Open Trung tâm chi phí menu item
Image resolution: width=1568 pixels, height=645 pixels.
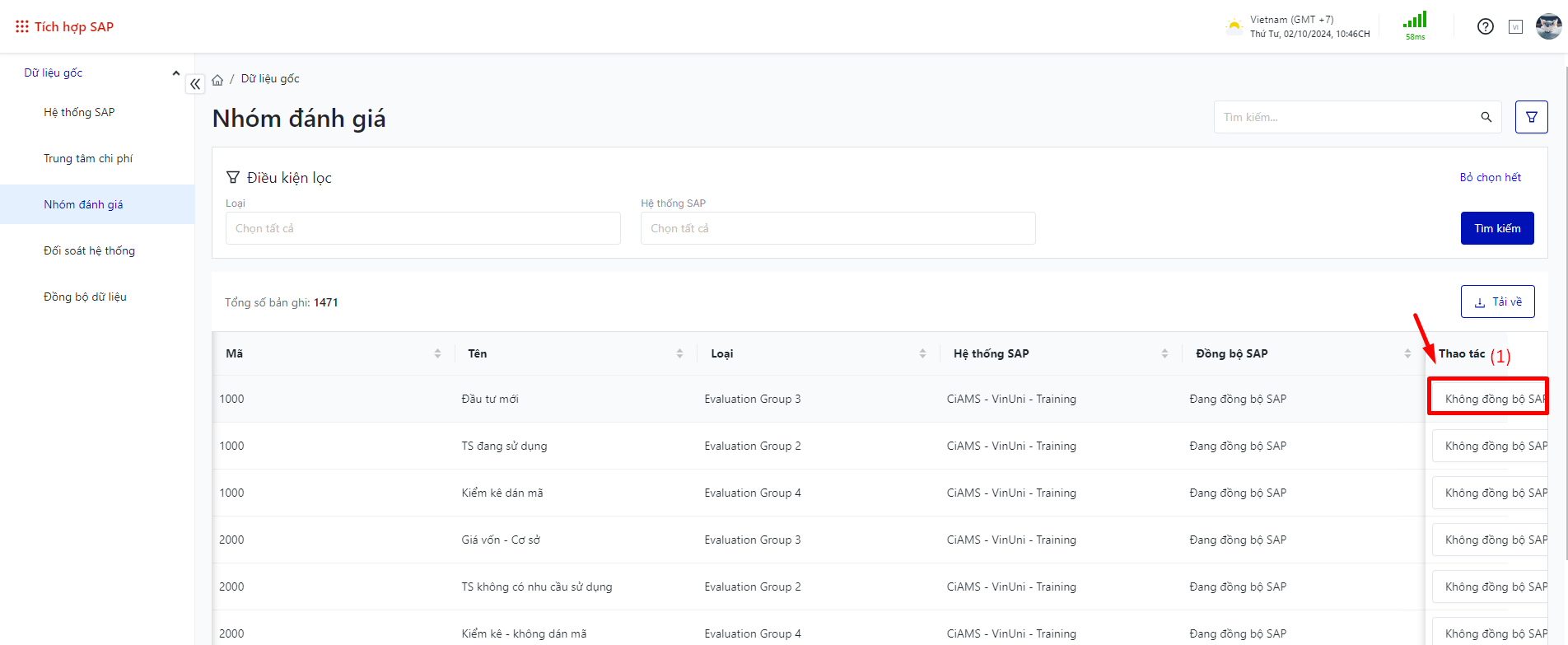point(88,158)
